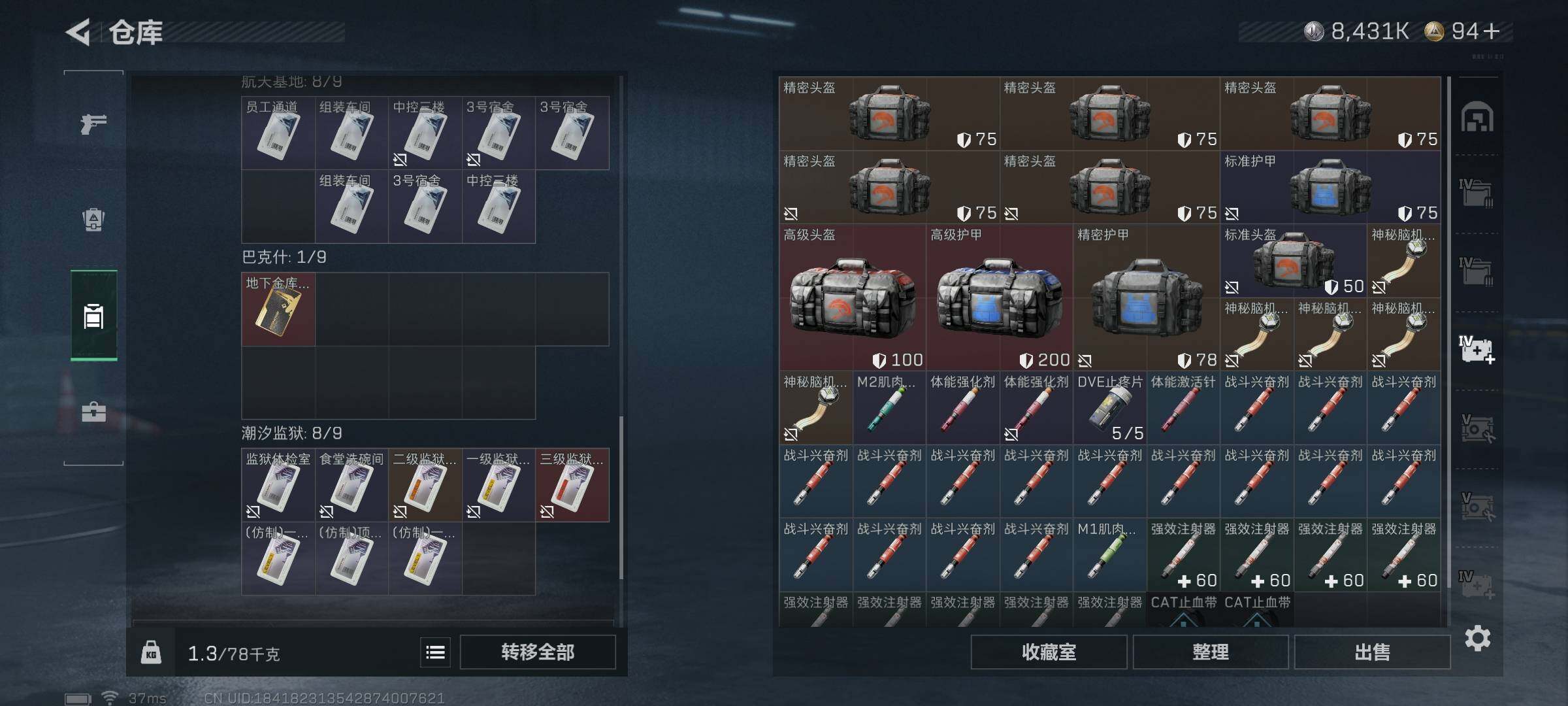
Task: Select the 三级监狱 red keycard
Action: click(x=572, y=485)
